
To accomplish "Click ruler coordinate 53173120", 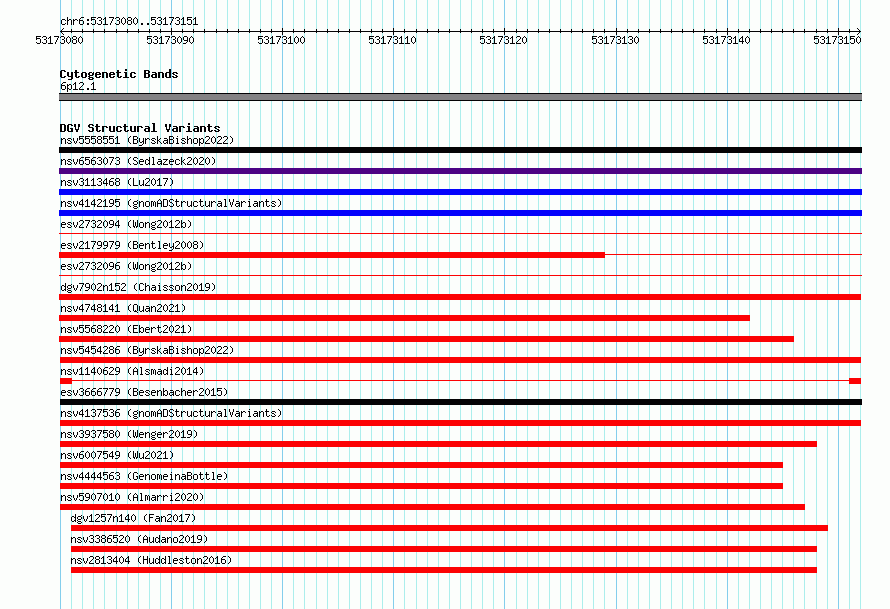I will (x=503, y=40).
